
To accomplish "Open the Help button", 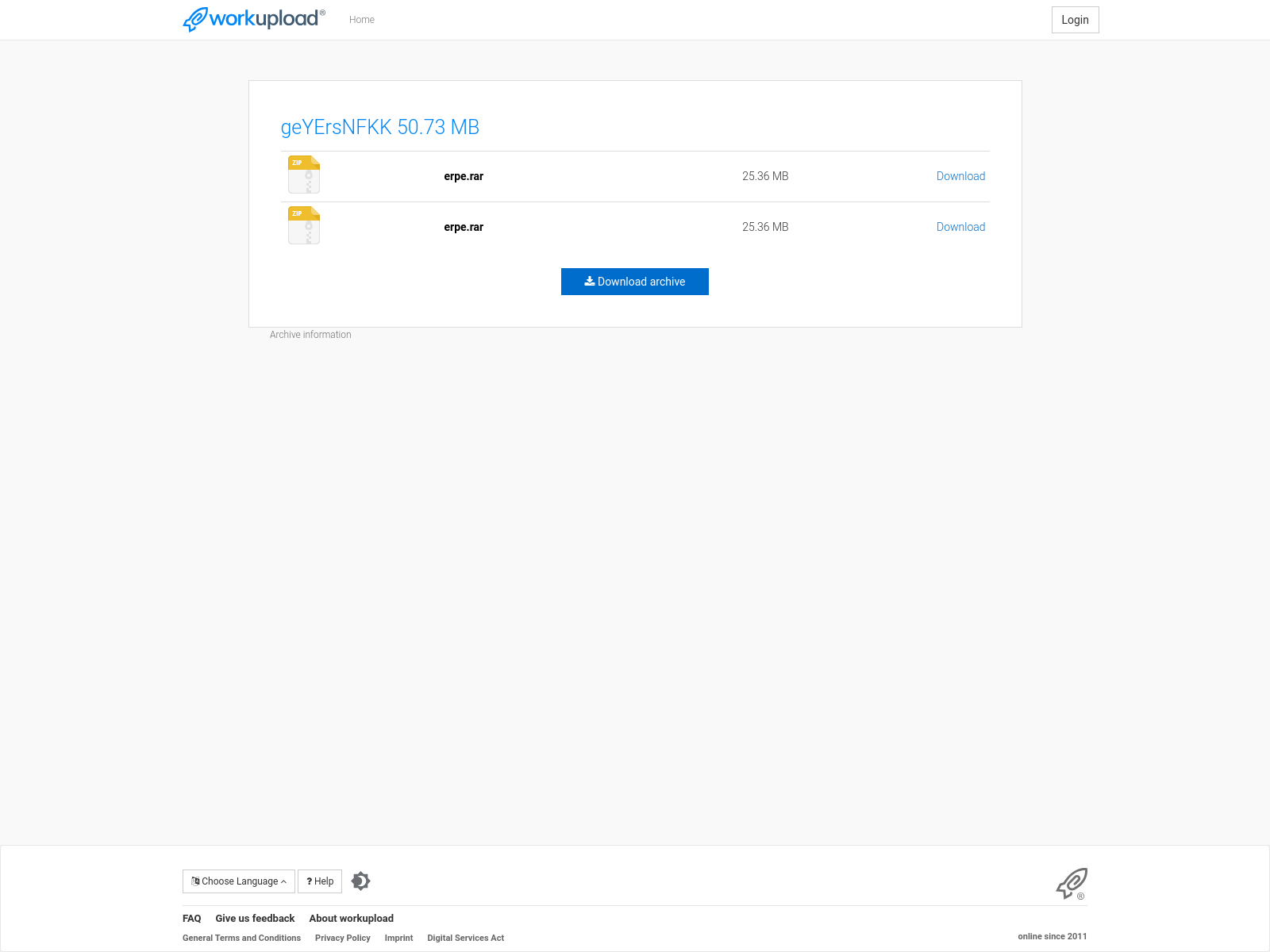I will tap(320, 881).
